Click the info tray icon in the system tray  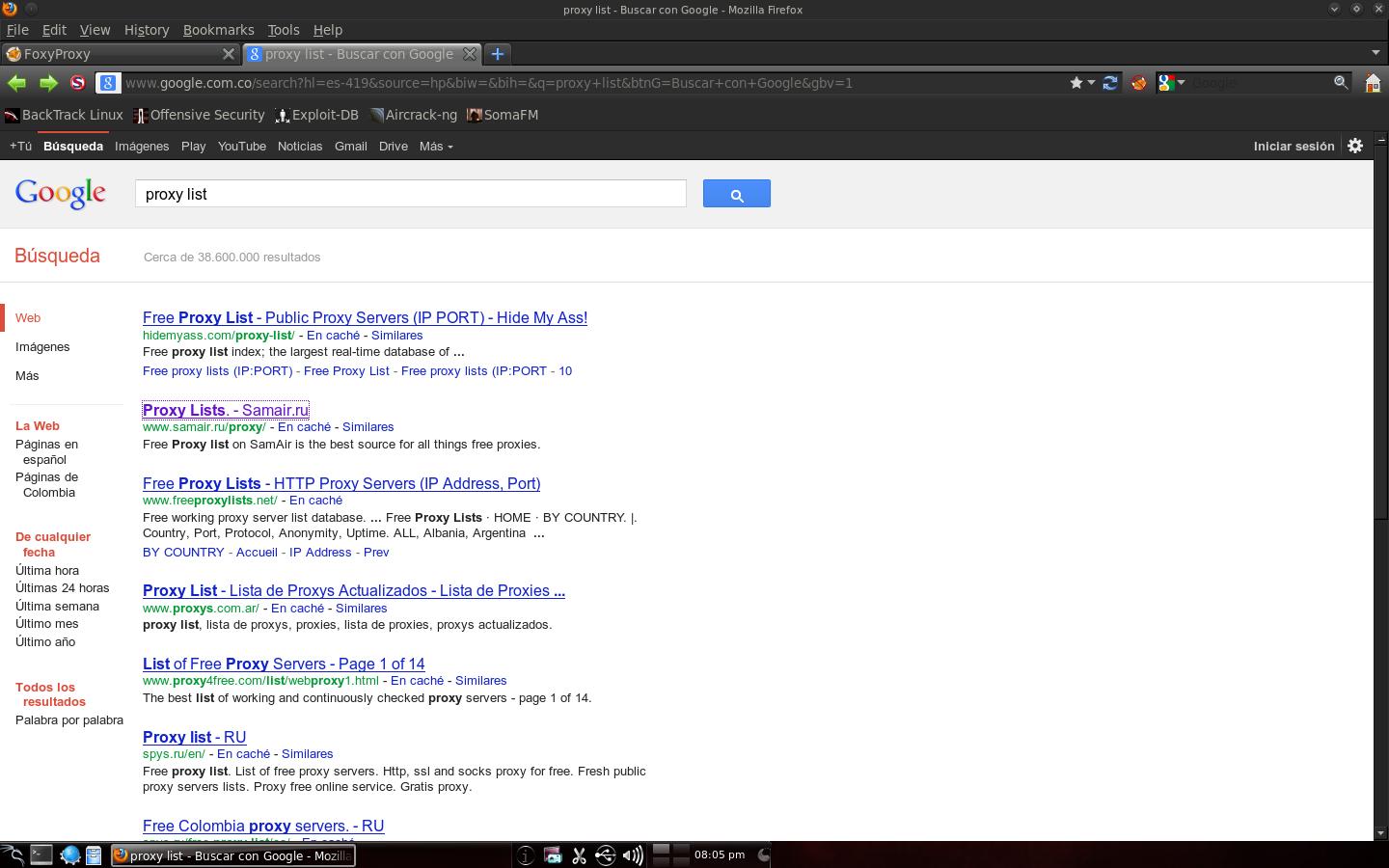pos(525,854)
